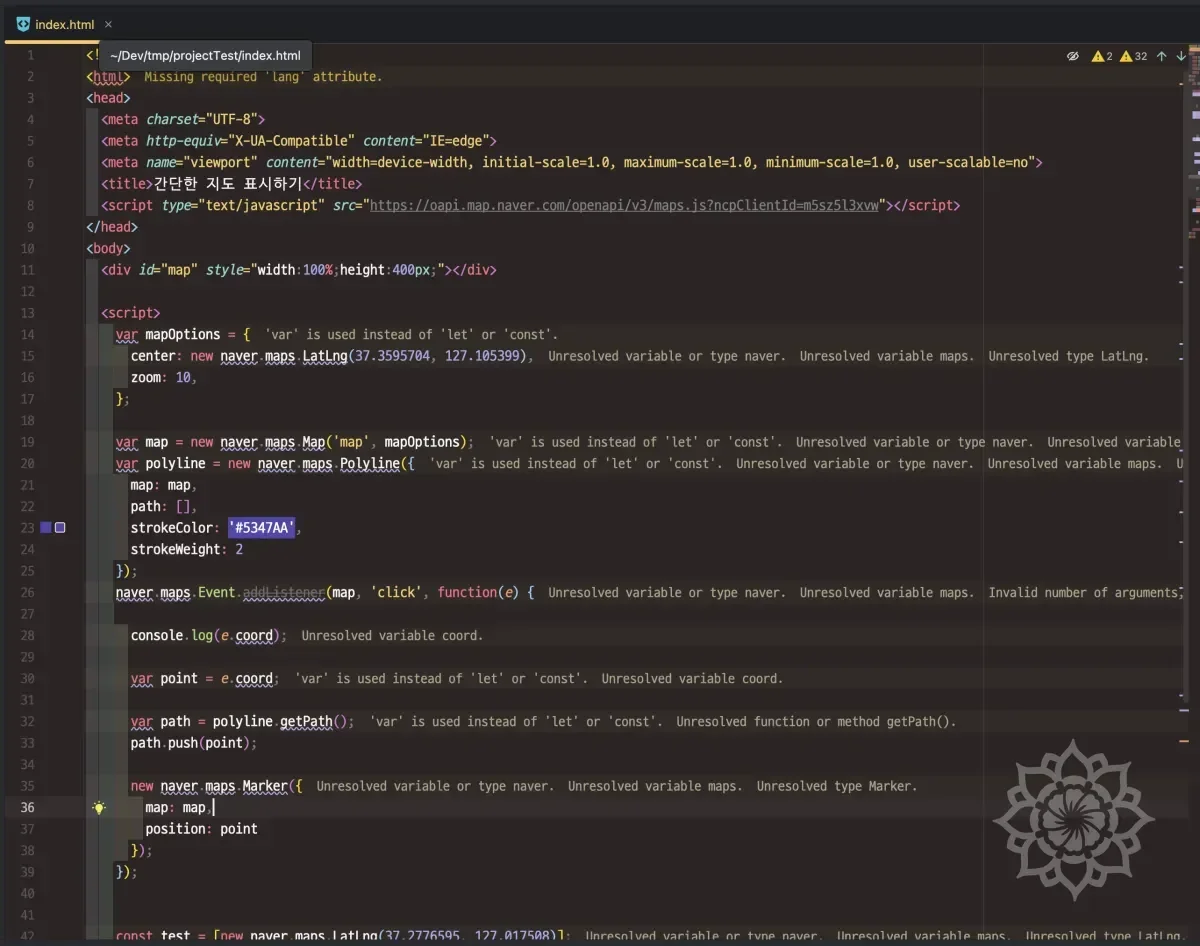Click the function(e) callback keyword
Screen dimensions: 1200x946
point(478,592)
